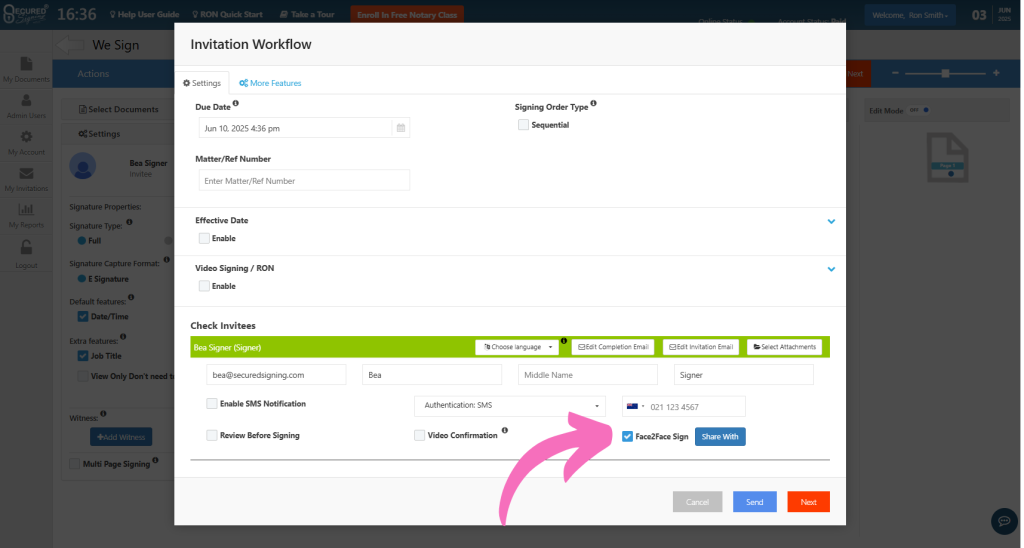Click the Signing Order Type info icon
The height and width of the screenshot is (548, 1024).
(593, 103)
